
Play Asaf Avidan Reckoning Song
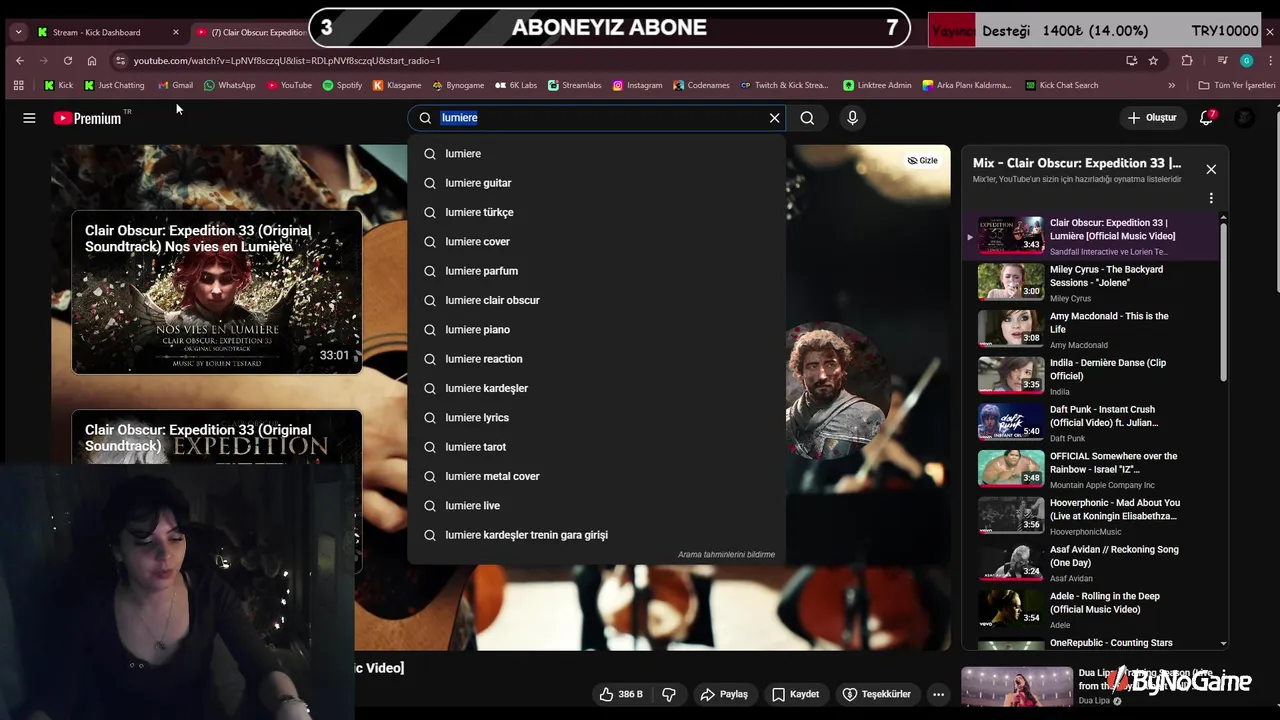tap(1090, 563)
